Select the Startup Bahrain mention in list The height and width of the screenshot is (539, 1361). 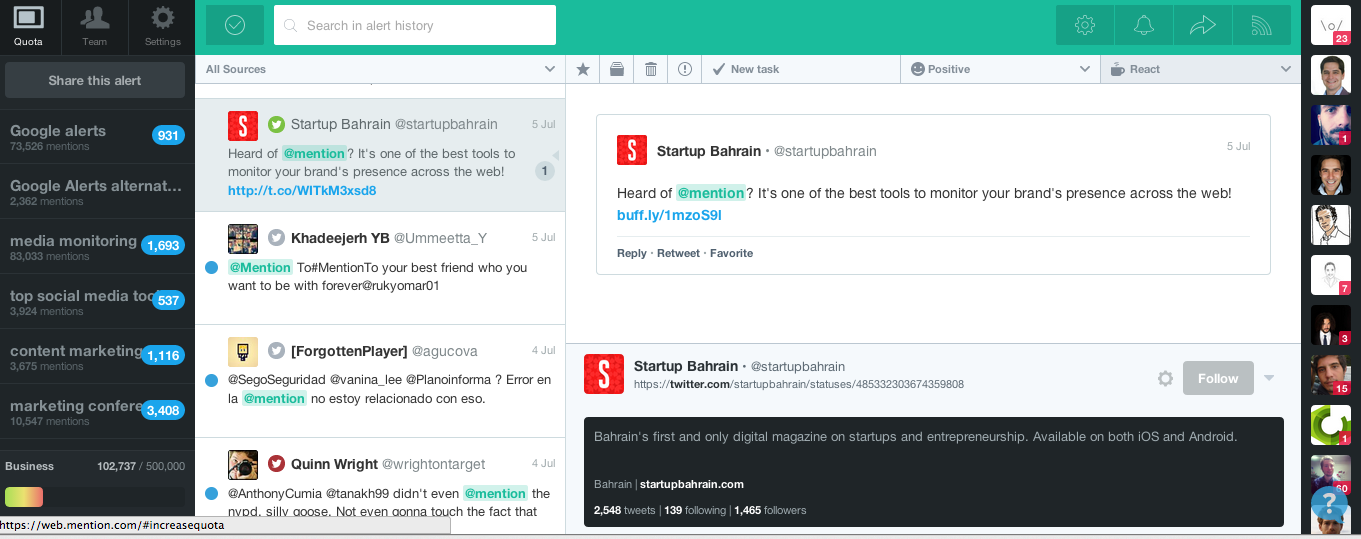tap(380, 155)
